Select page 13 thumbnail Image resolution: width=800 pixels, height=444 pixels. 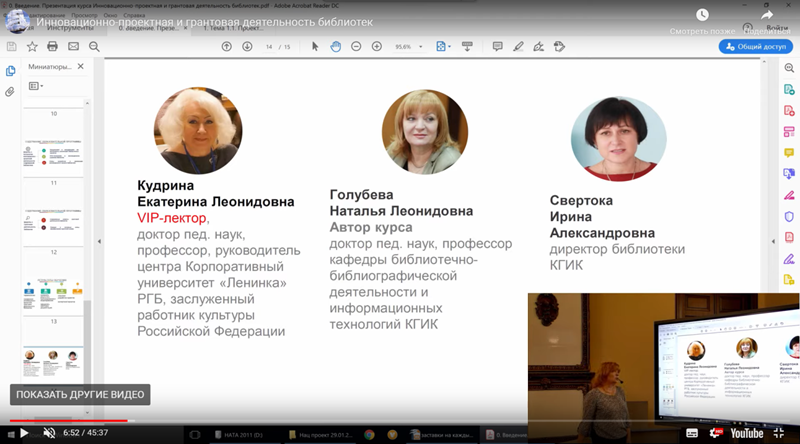54,322
